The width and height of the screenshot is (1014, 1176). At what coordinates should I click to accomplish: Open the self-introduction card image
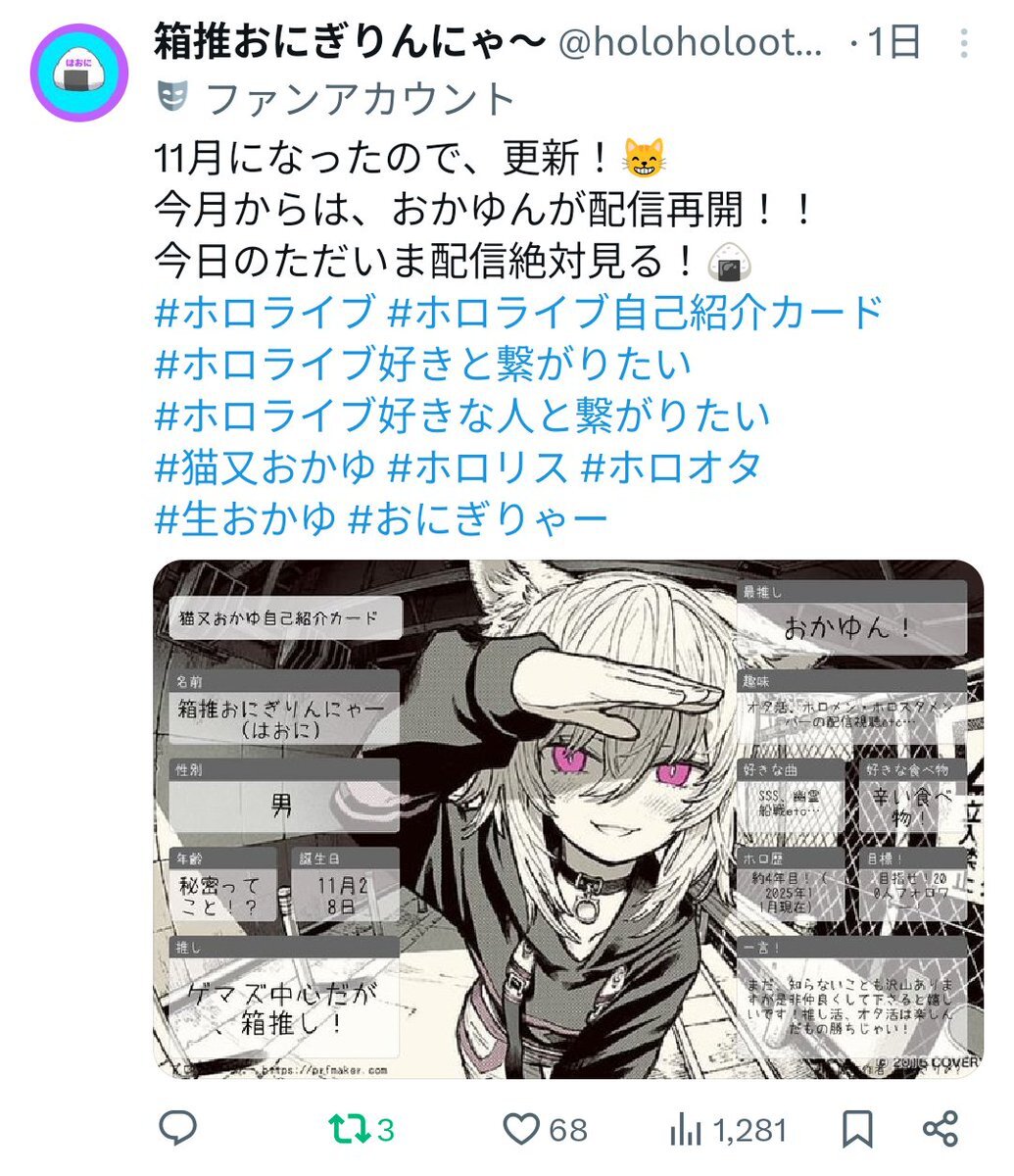568,819
